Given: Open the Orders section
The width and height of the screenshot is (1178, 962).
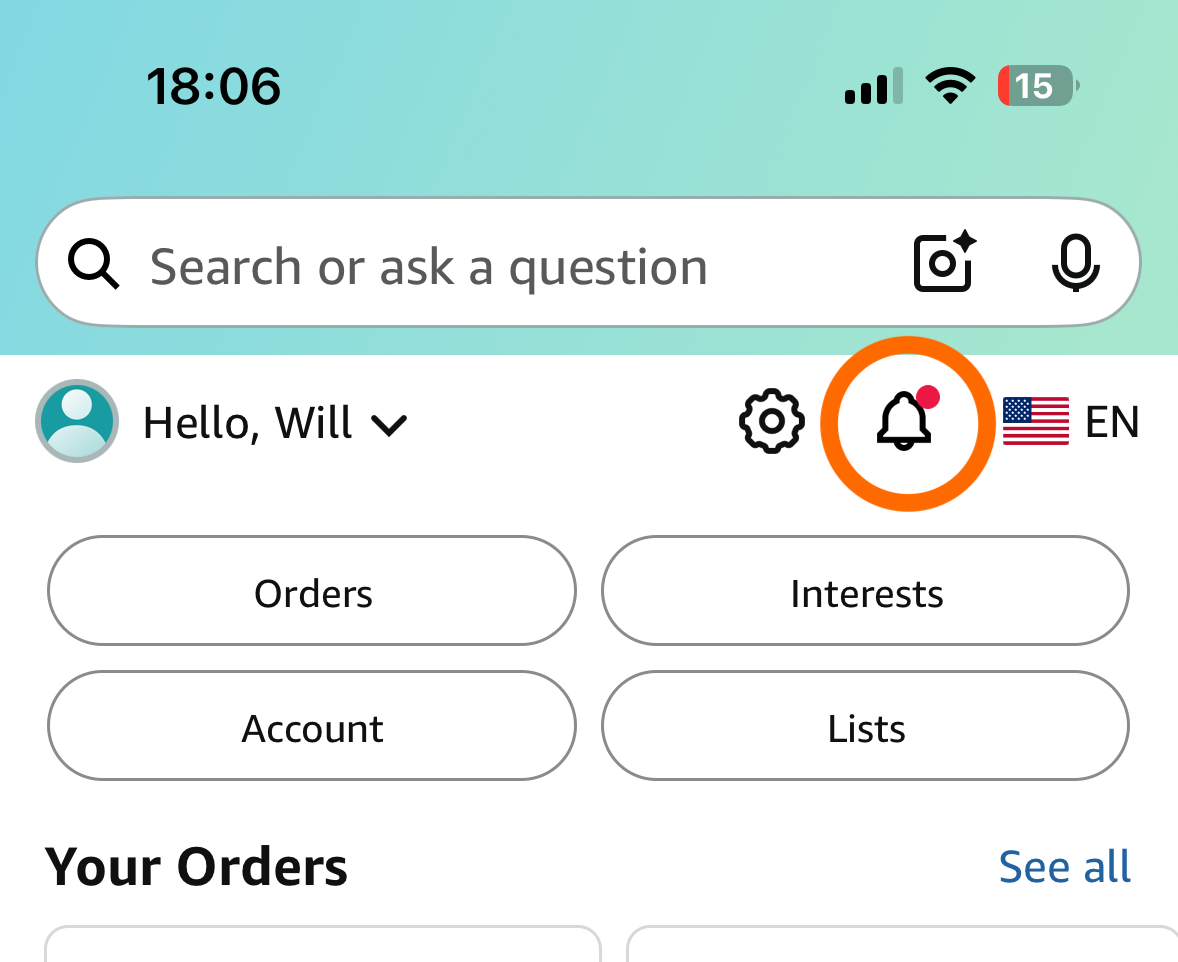Looking at the screenshot, I should click(312, 591).
